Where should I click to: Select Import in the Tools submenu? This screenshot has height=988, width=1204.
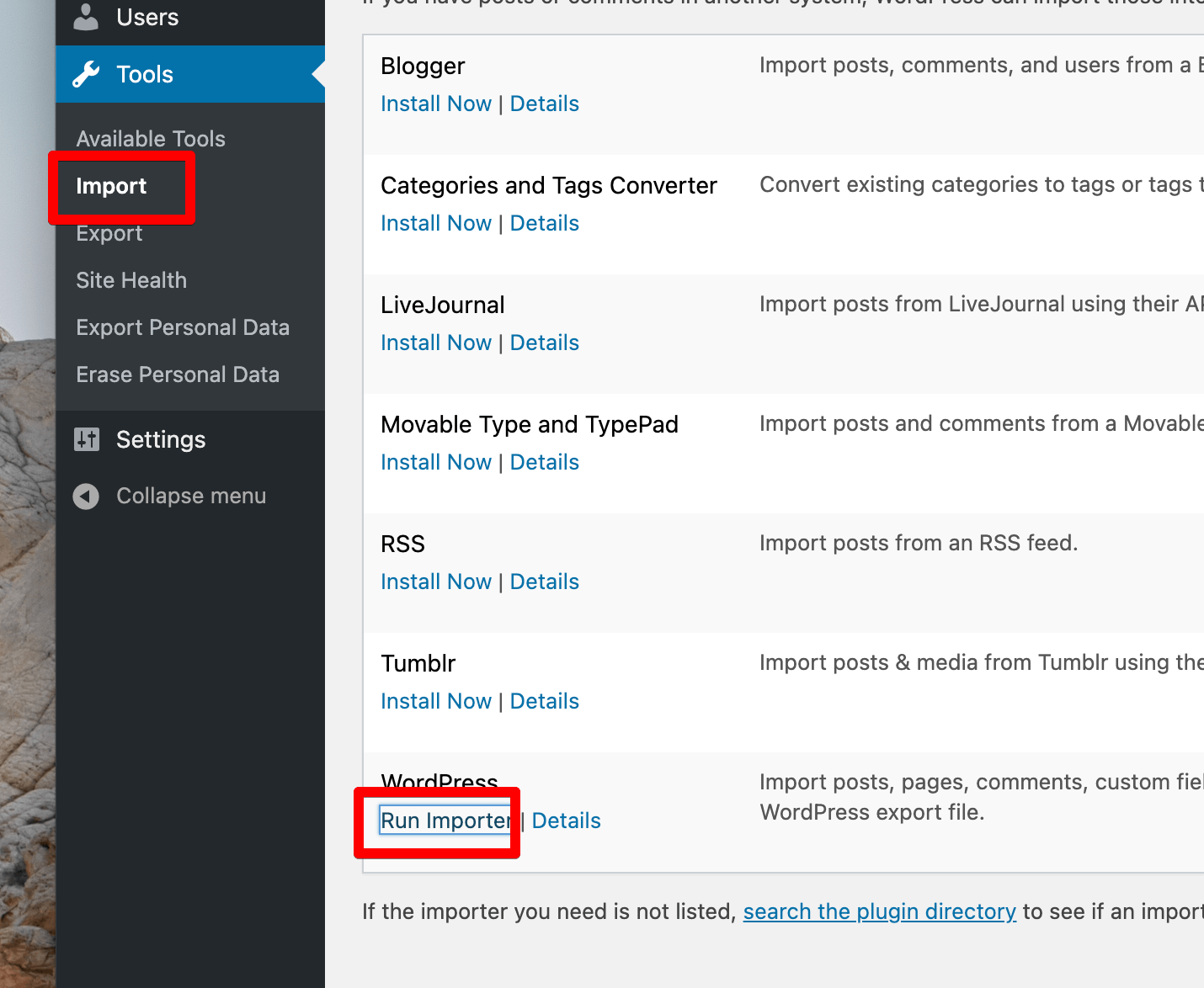coord(111,186)
